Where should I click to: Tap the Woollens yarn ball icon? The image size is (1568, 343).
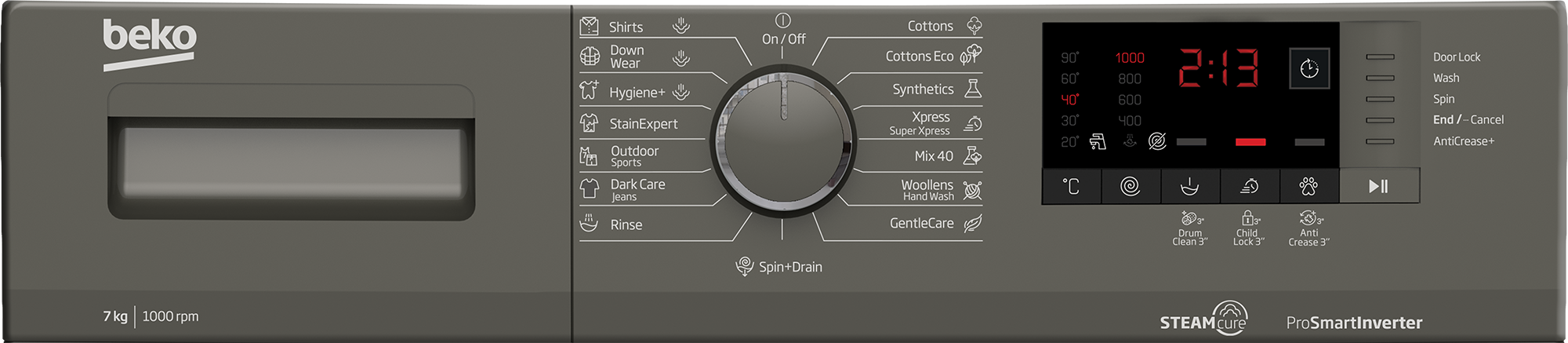point(973,189)
